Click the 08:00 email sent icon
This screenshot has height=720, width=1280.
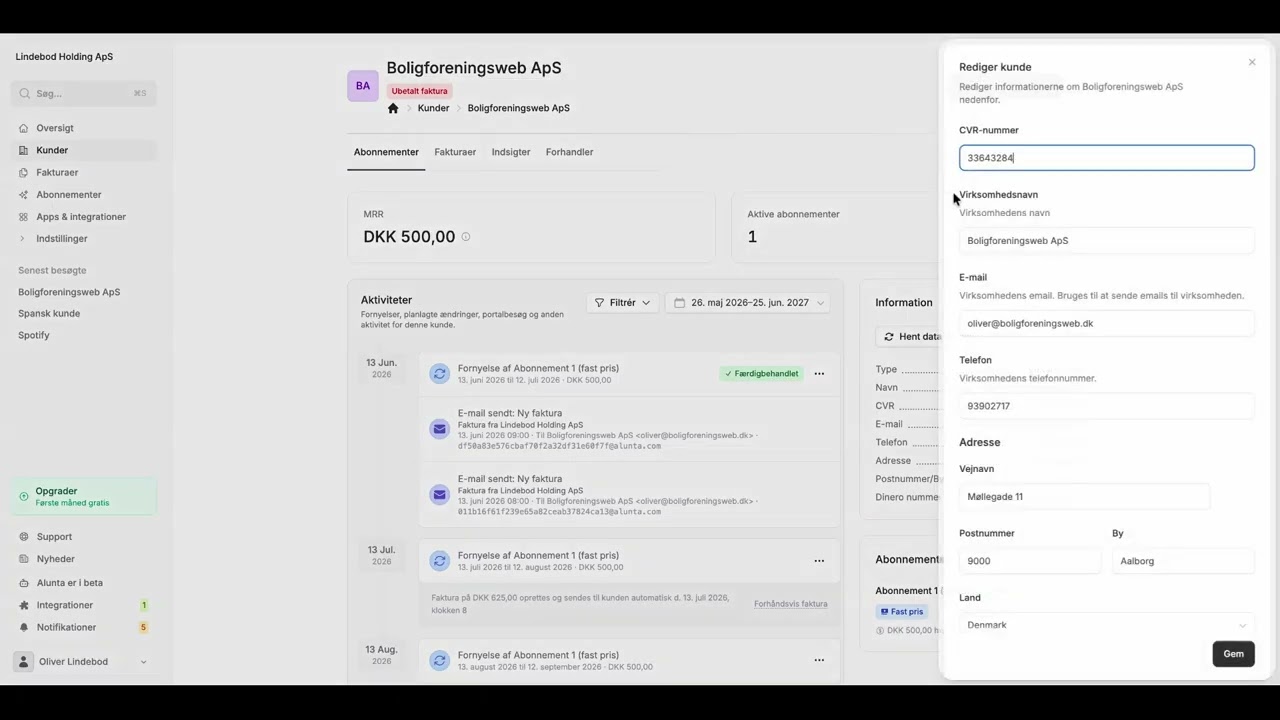(x=439, y=494)
